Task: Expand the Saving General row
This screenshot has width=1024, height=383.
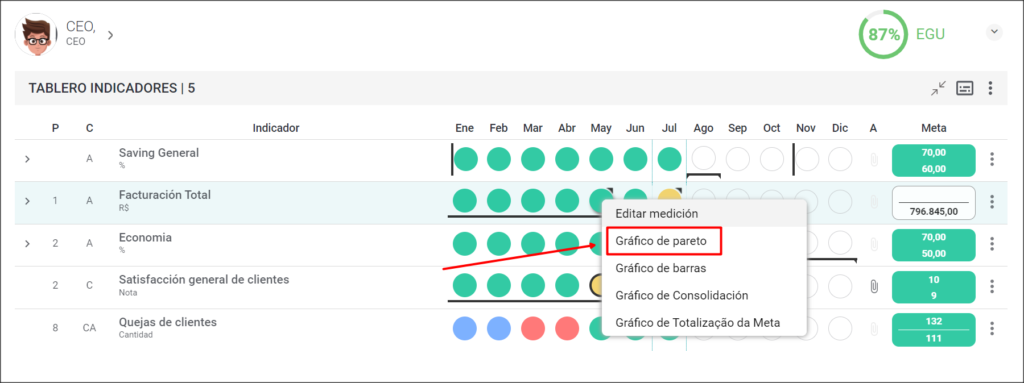Action: (27, 159)
